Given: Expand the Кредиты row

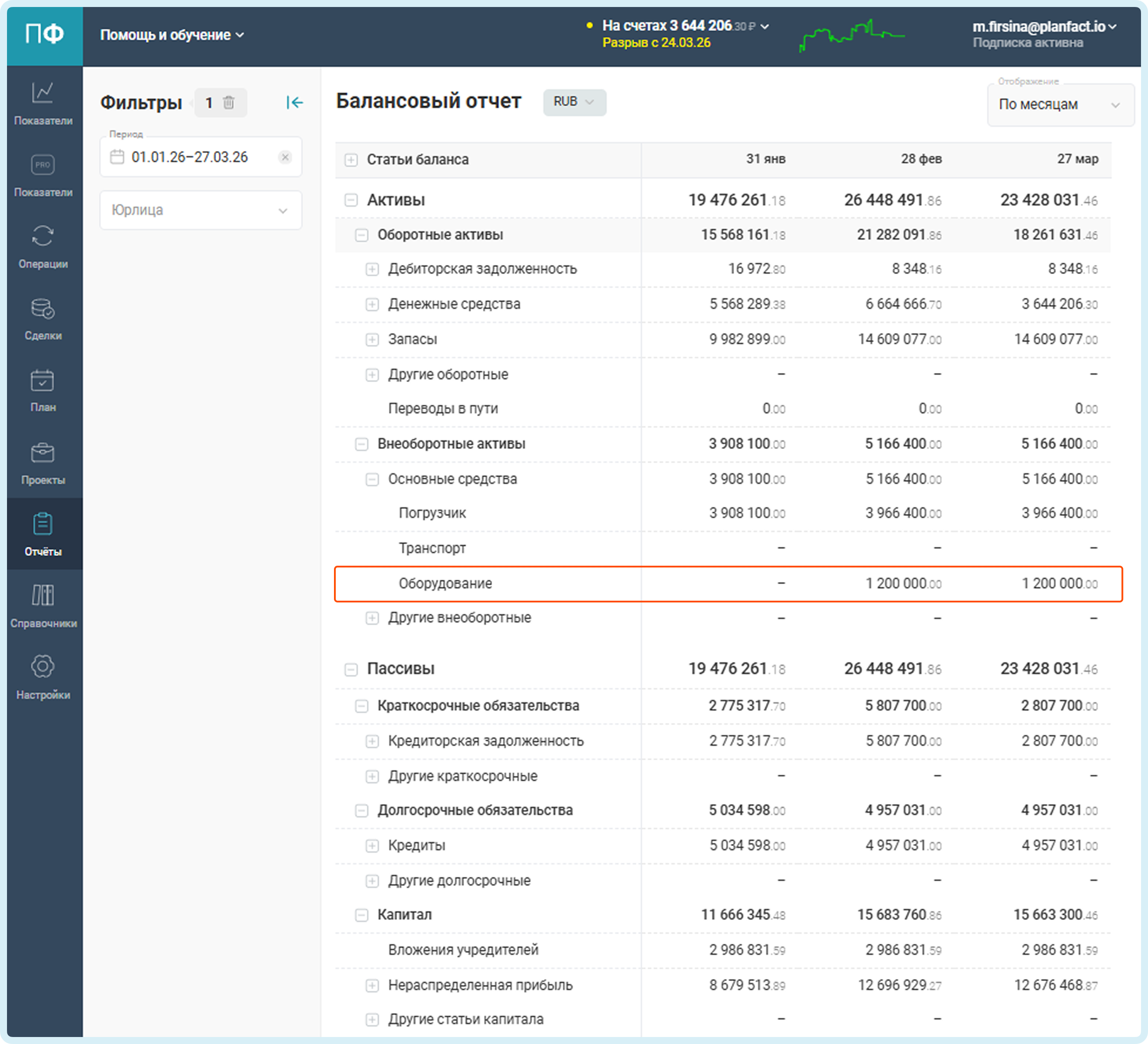Looking at the screenshot, I should (x=372, y=846).
